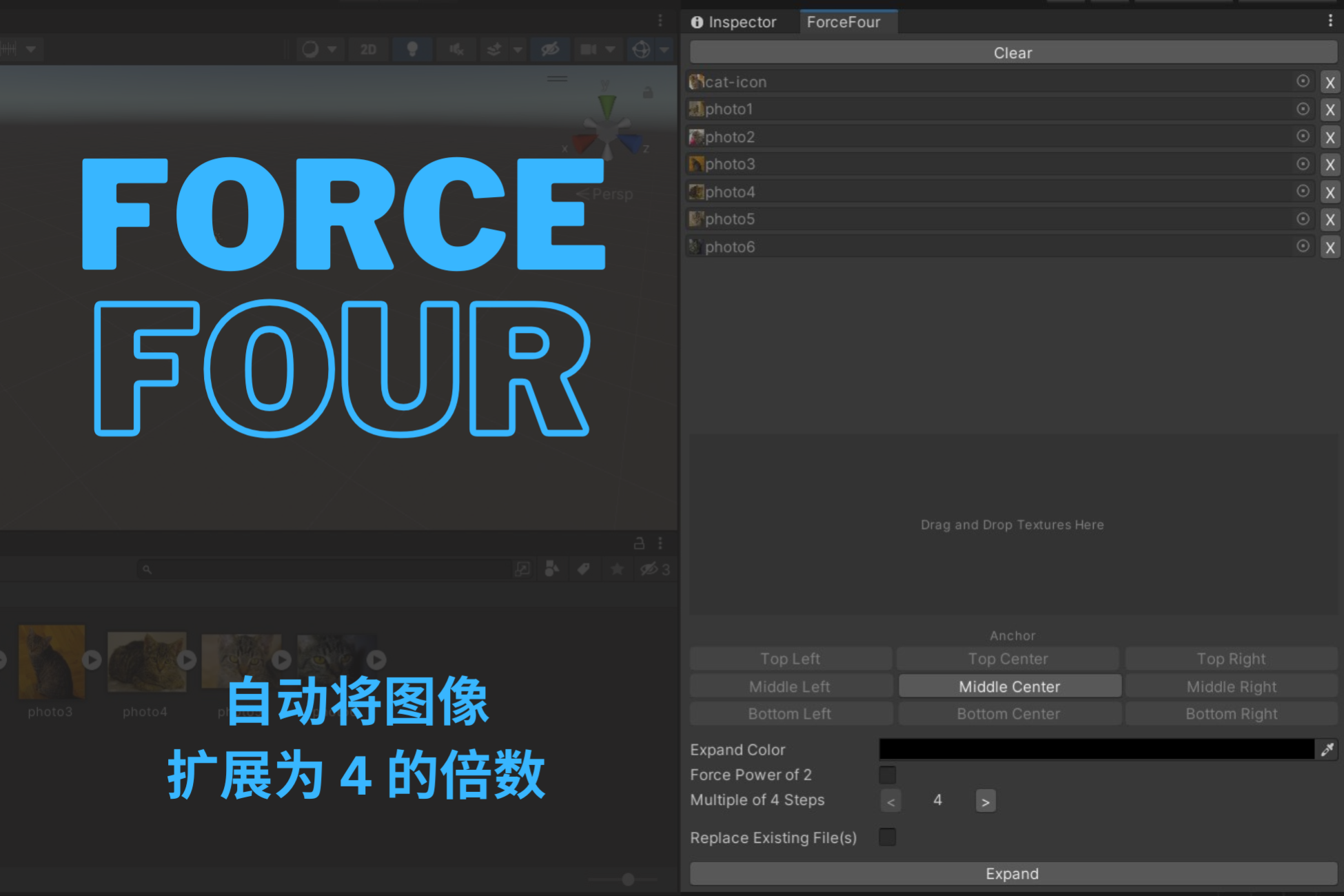
Task: Switch to the Inspector tab
Action: click(734, 22)
